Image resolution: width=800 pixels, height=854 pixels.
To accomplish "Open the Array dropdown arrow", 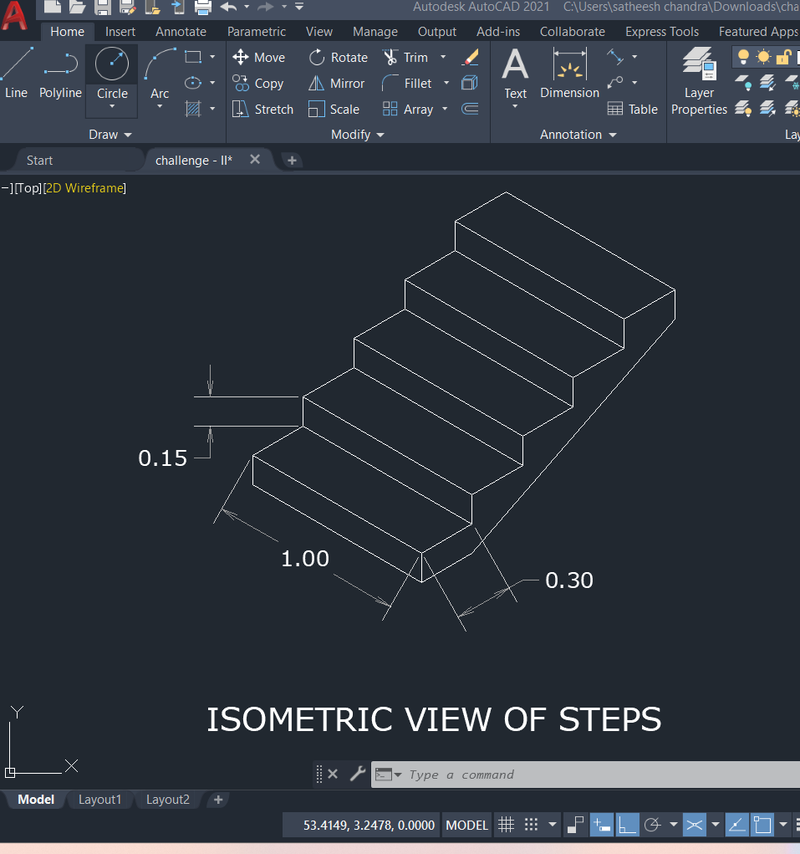I will (445, 109).
